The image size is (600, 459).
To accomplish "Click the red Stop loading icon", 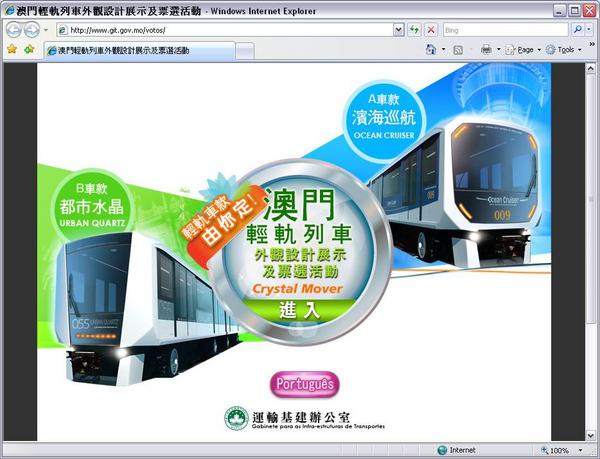I will click(431, 30).
